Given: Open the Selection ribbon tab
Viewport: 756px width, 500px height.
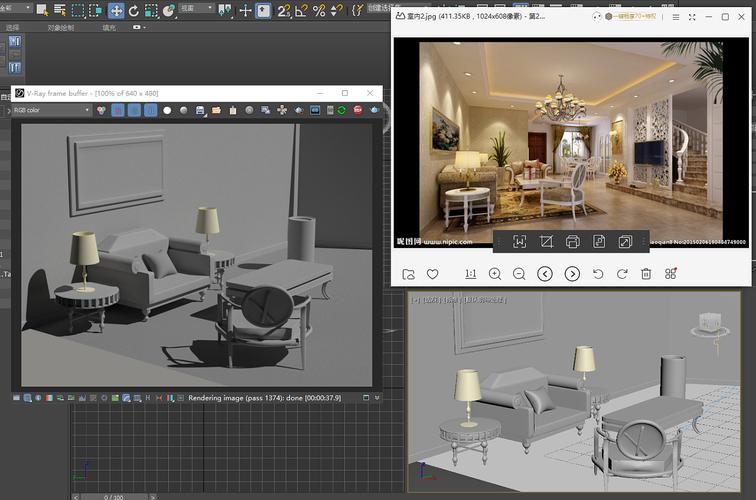Looking at the screenshot, I should (13, 27).
